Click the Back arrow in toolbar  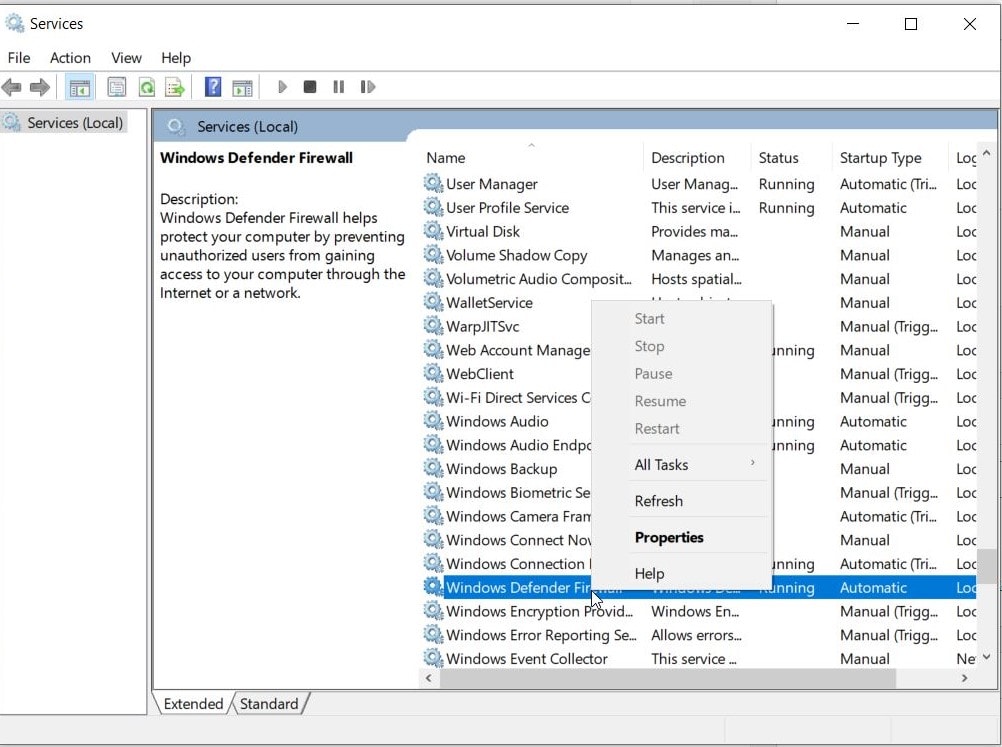[12, 87]
